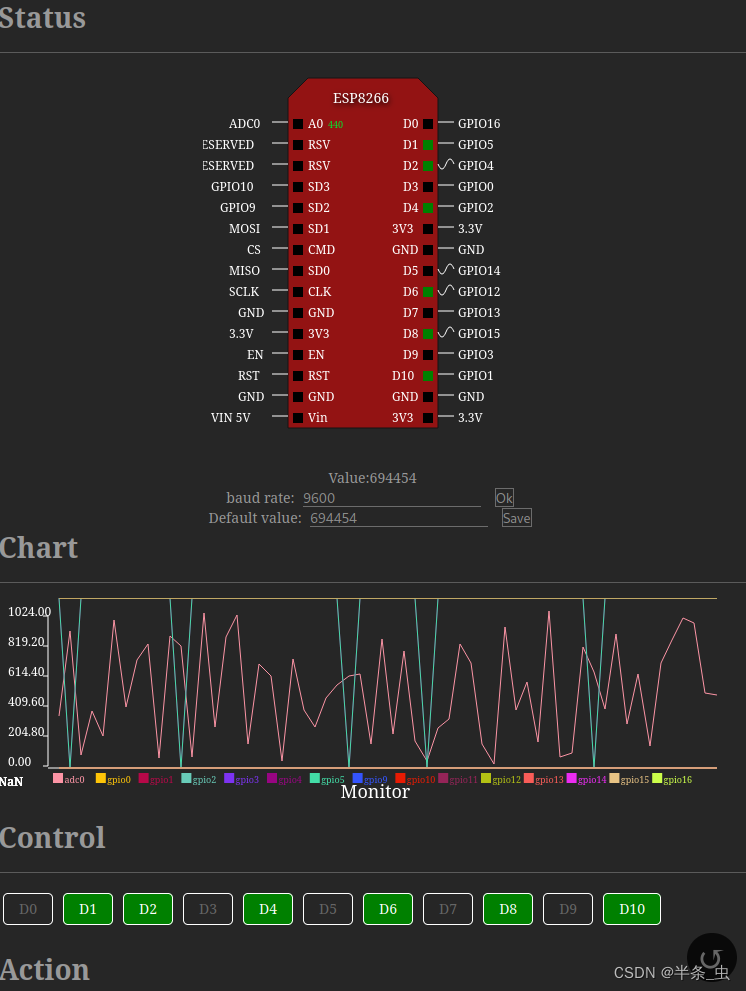Click the SD3 pin square
Screen dimensions: 746x991
[298, 186]
